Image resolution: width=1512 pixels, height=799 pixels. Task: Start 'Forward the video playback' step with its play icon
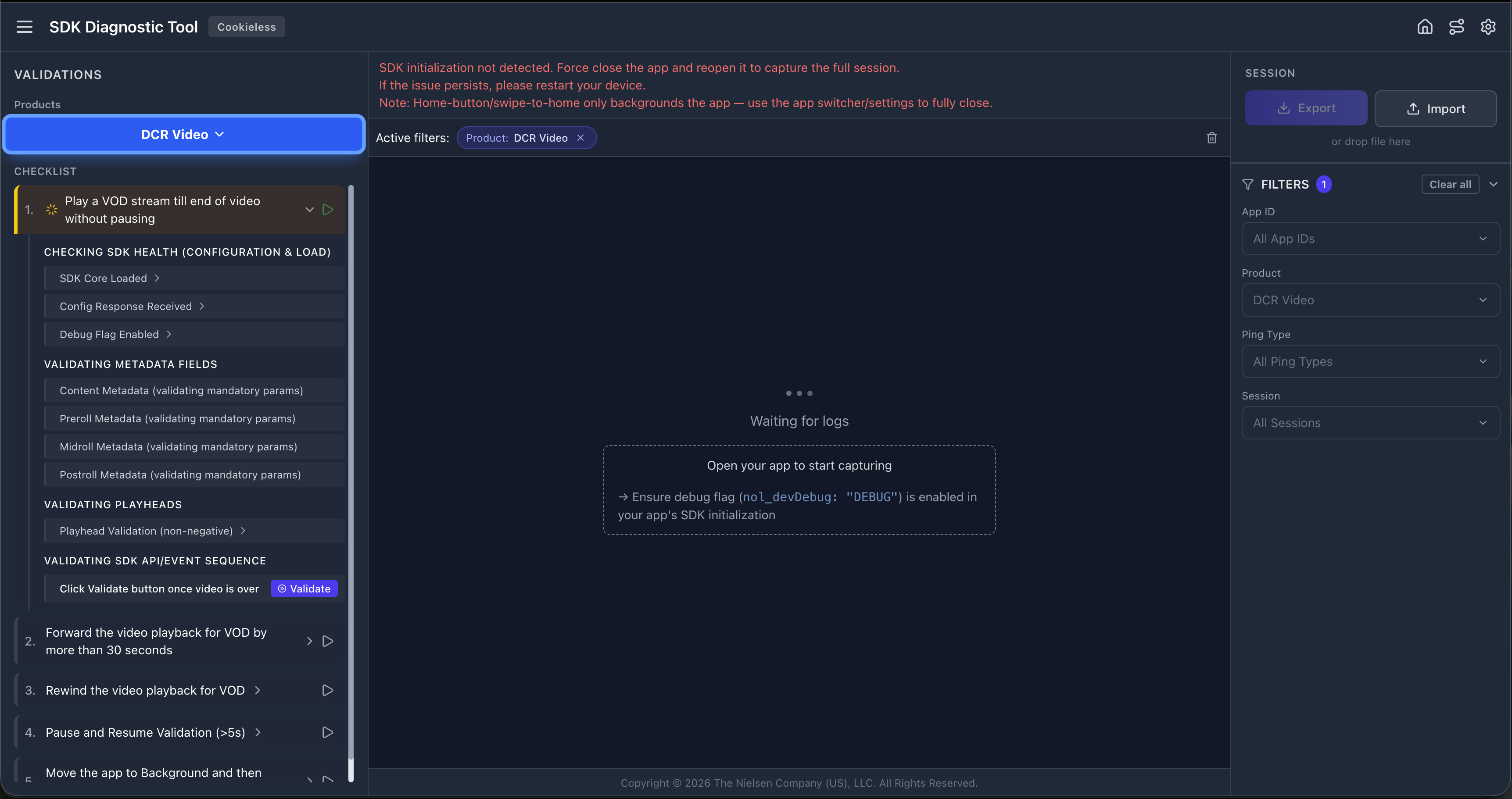coord(327,641)
